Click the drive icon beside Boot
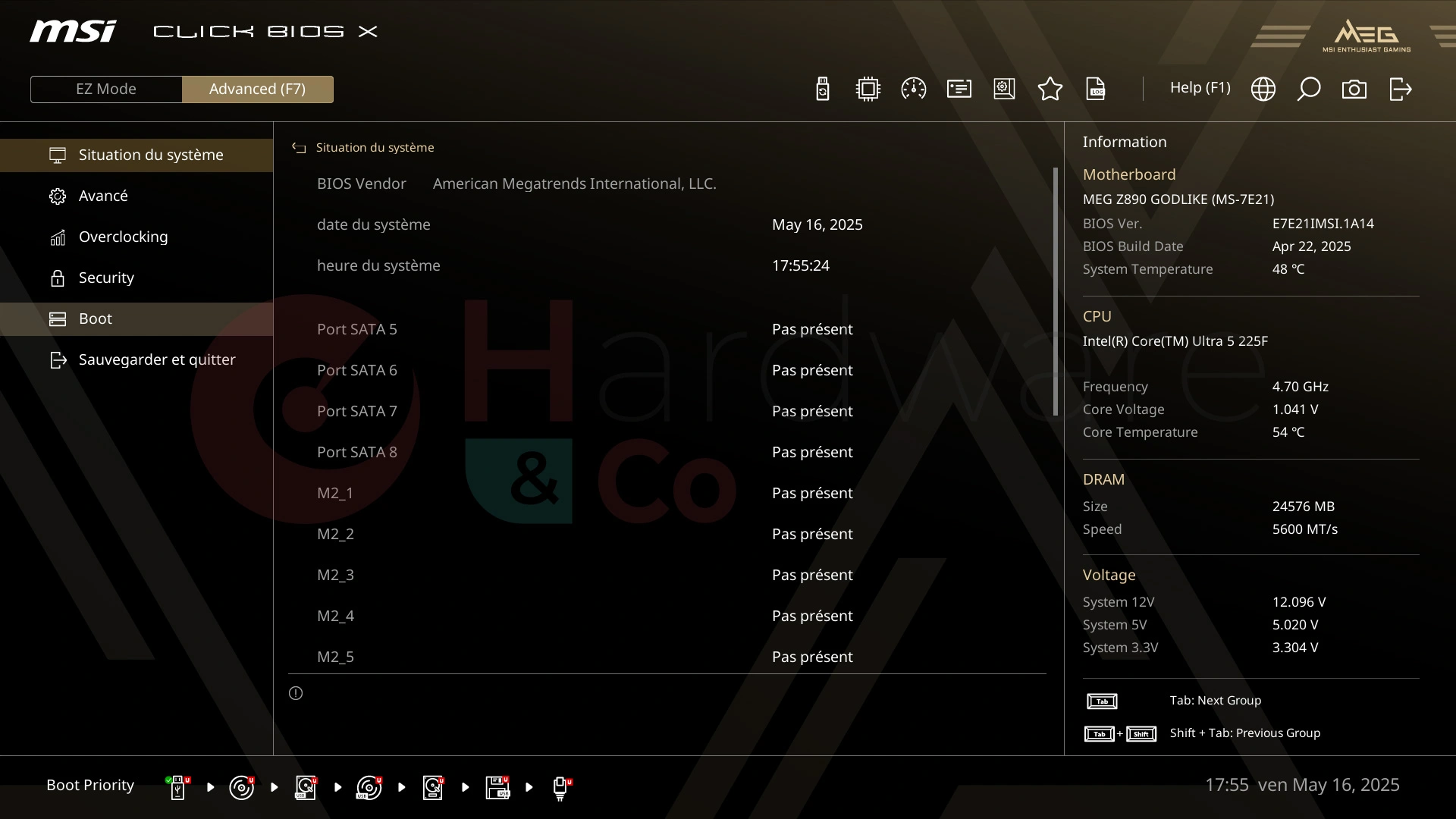The width and height of the screenshot is (1456, 819). click(x=58, y=318)
